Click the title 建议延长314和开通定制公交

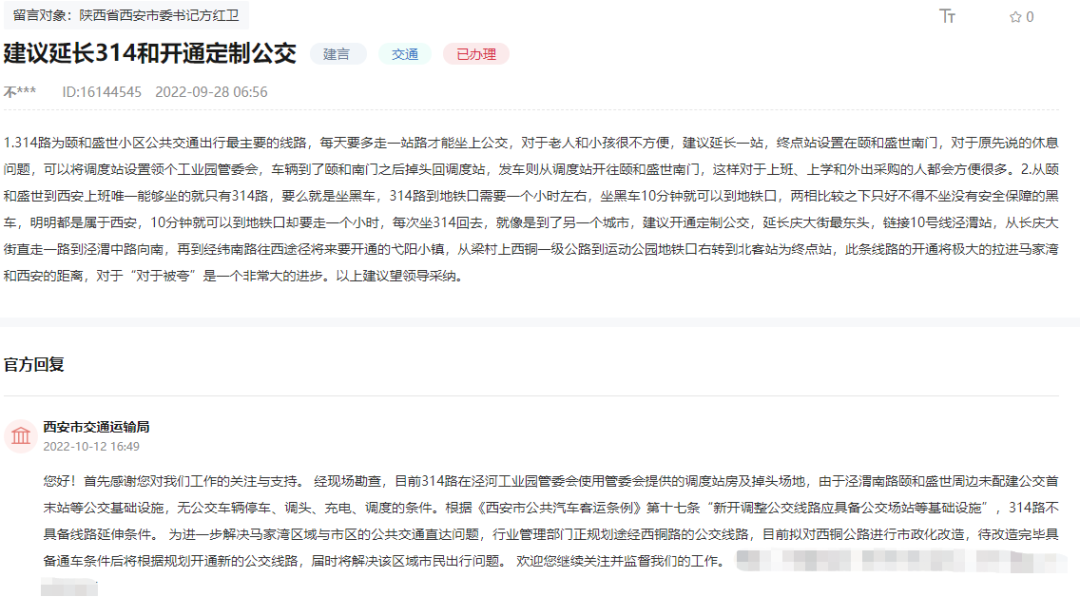point(150,53)
